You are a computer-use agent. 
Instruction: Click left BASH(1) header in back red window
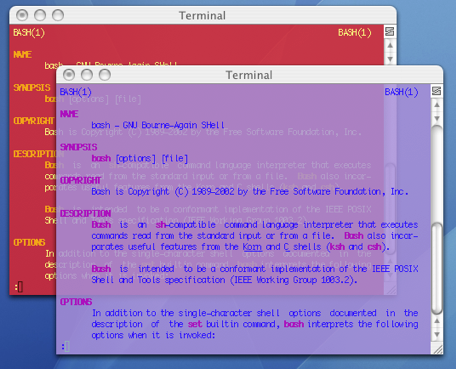(x=29, y=33)
